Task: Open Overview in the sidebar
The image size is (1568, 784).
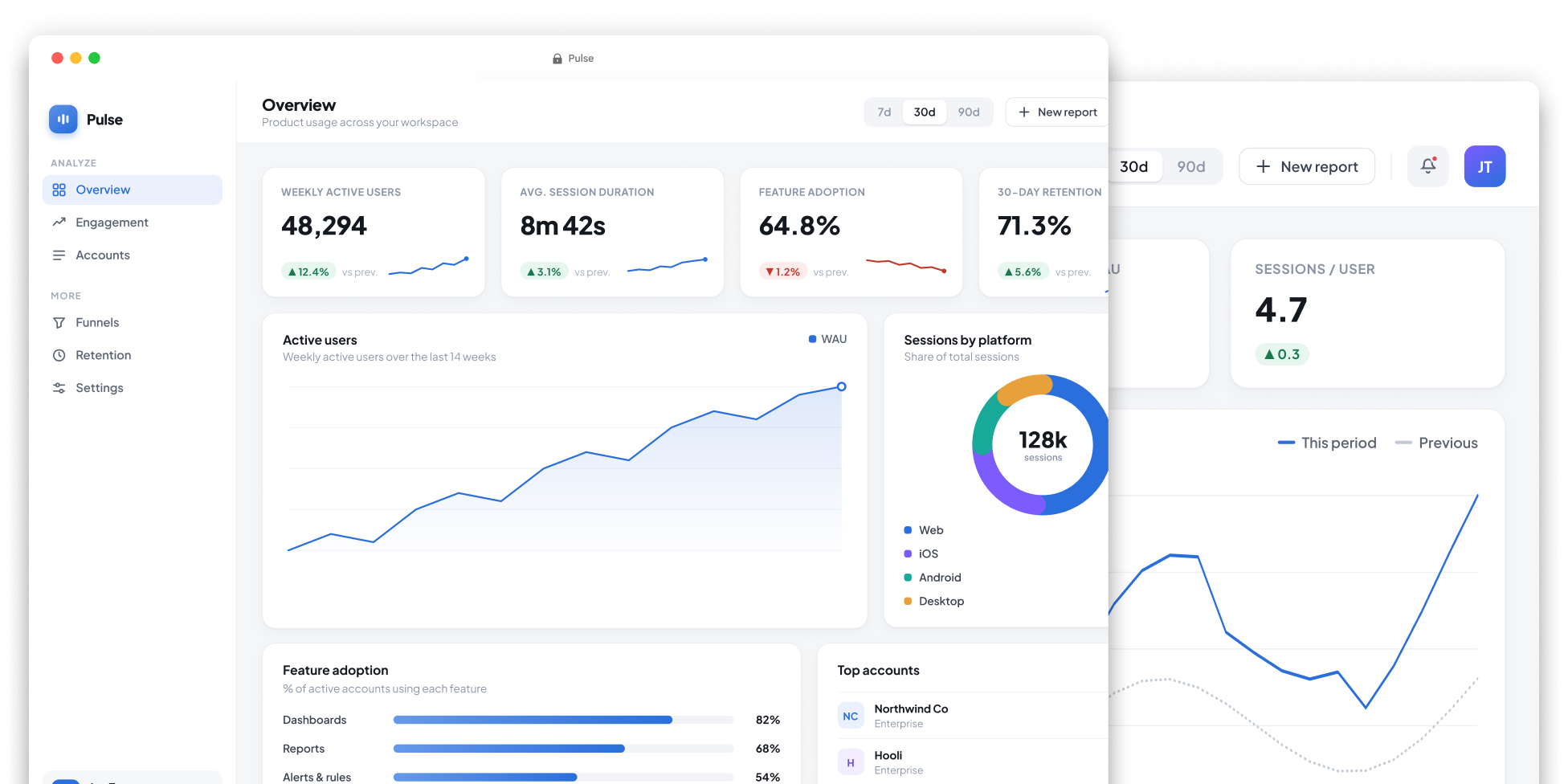Action: 133,190
